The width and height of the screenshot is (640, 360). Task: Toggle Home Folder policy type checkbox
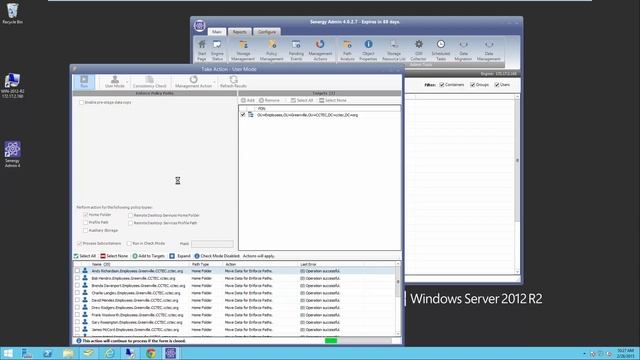[x=86, y=215]
